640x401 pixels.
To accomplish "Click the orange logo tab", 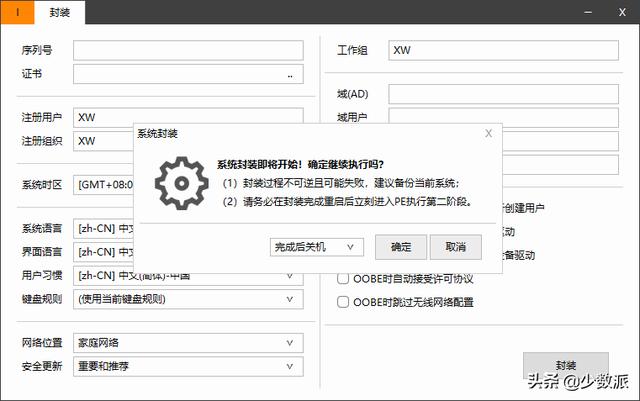I will coord(18,12).
